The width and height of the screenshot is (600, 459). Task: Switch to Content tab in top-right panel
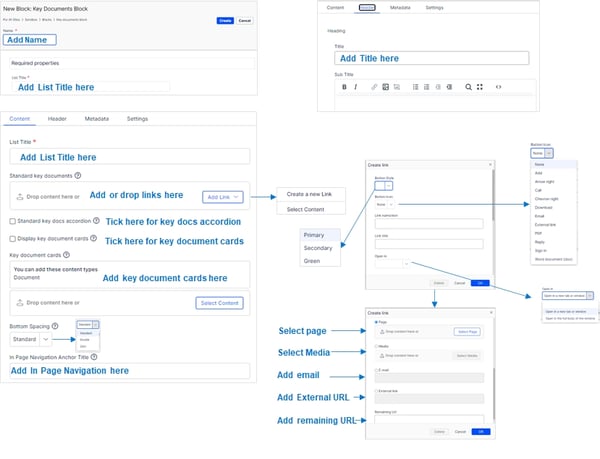click(335, 8)
